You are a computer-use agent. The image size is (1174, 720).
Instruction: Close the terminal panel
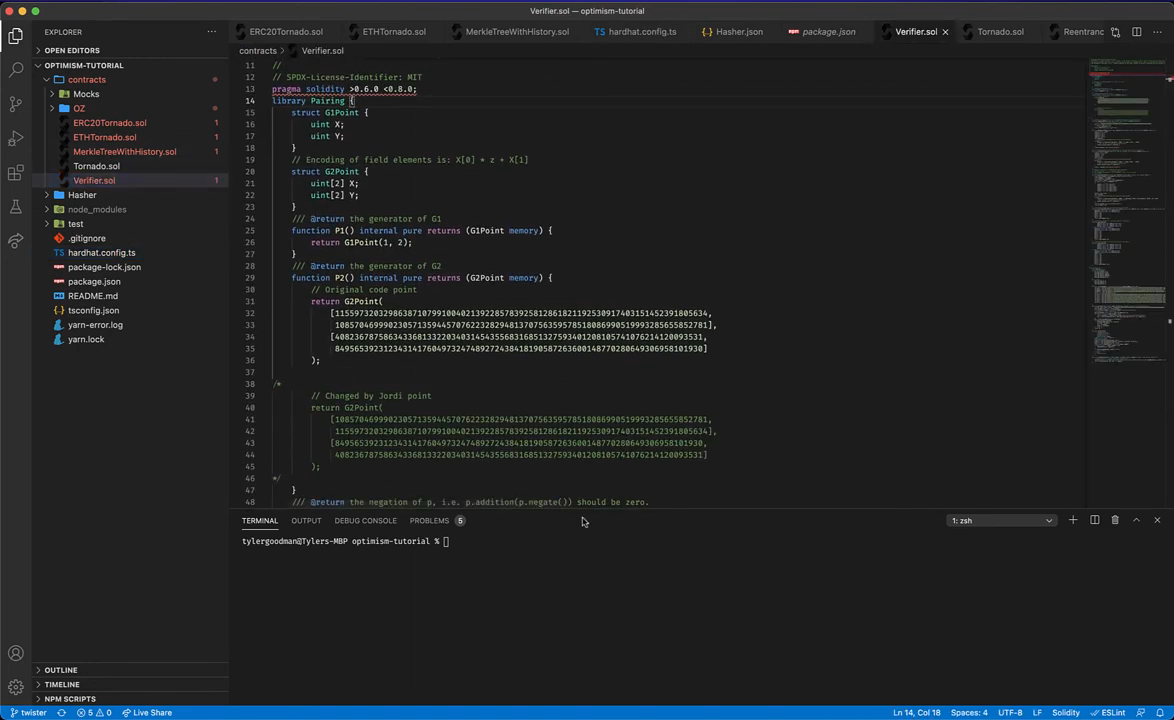(1158, 520)
